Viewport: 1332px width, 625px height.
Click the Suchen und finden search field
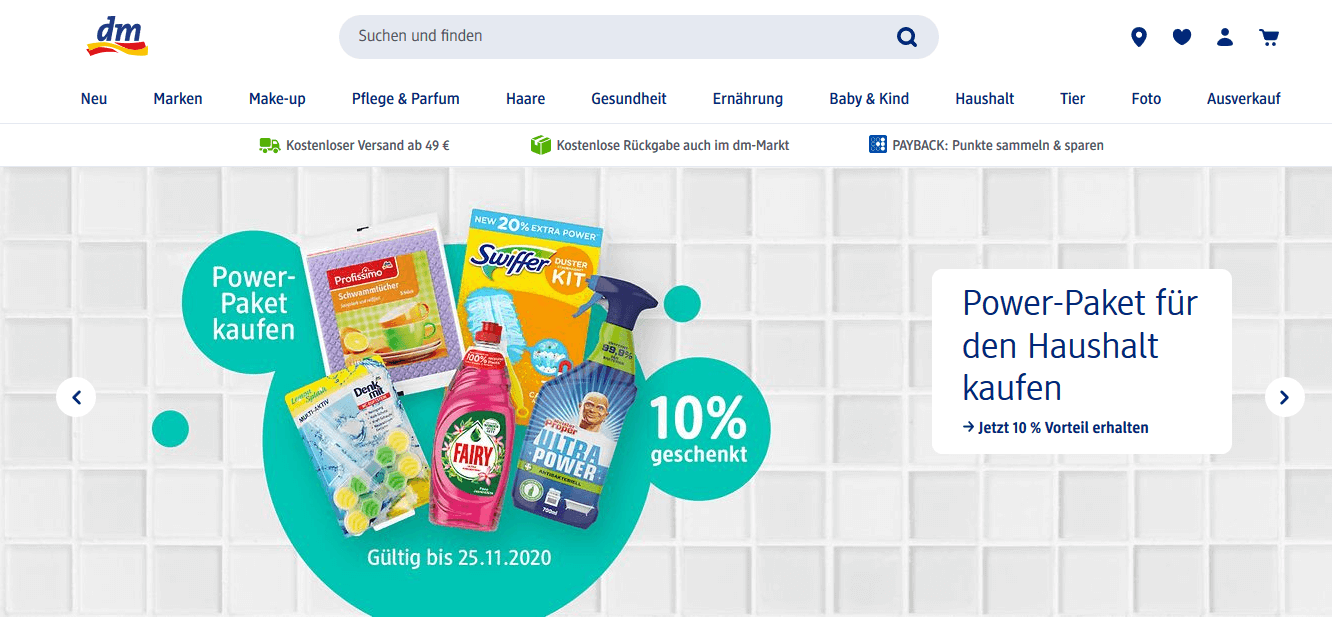638,37
